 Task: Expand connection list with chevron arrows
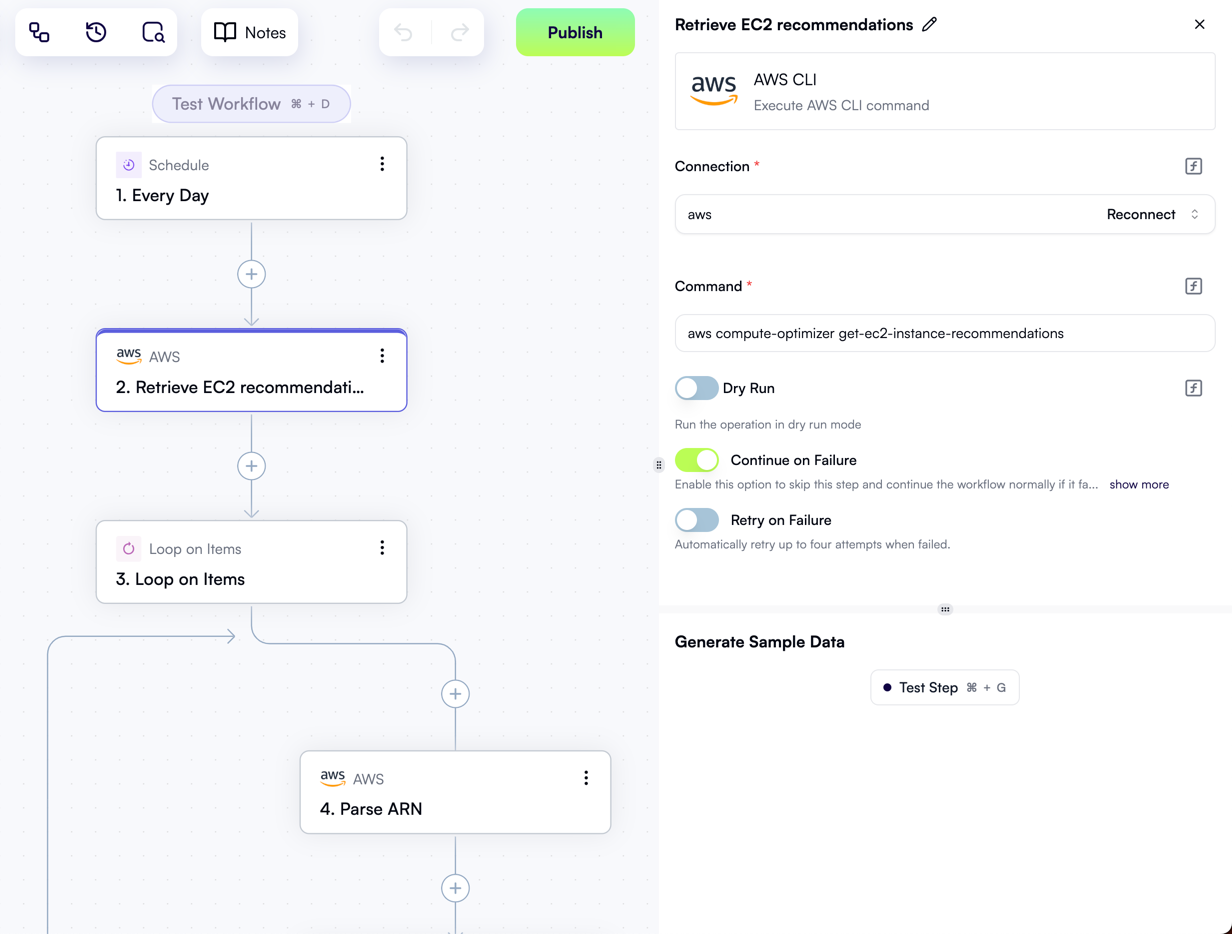click(x=1195, y=214)
